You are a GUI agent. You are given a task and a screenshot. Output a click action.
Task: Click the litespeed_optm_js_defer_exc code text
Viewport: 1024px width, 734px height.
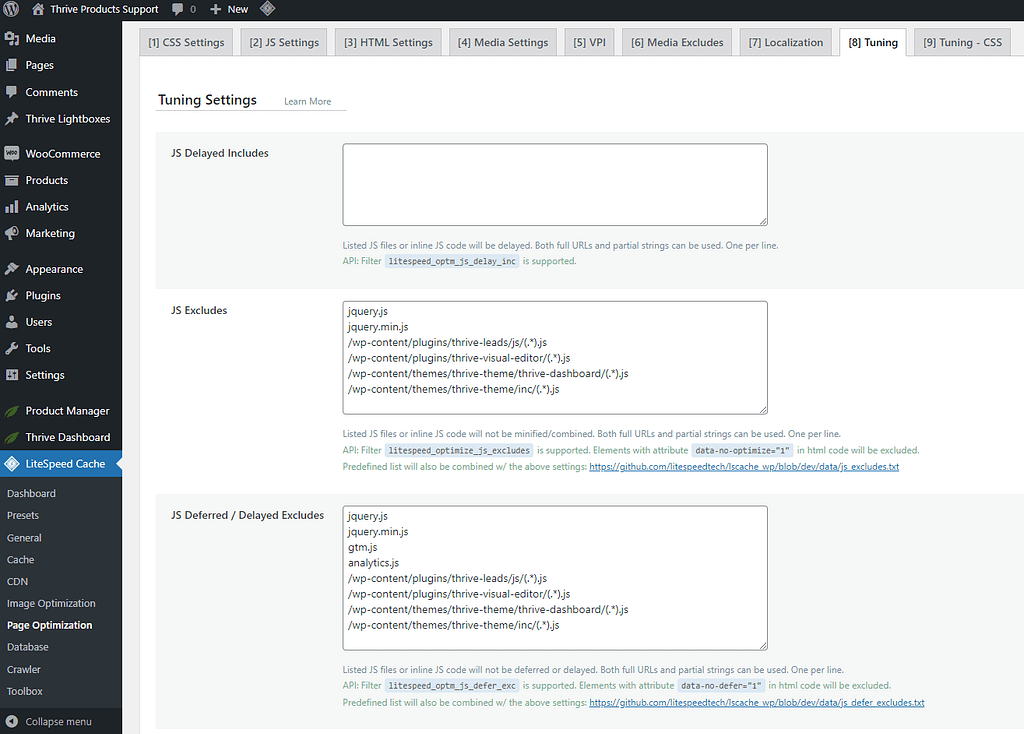pos(452,686)
